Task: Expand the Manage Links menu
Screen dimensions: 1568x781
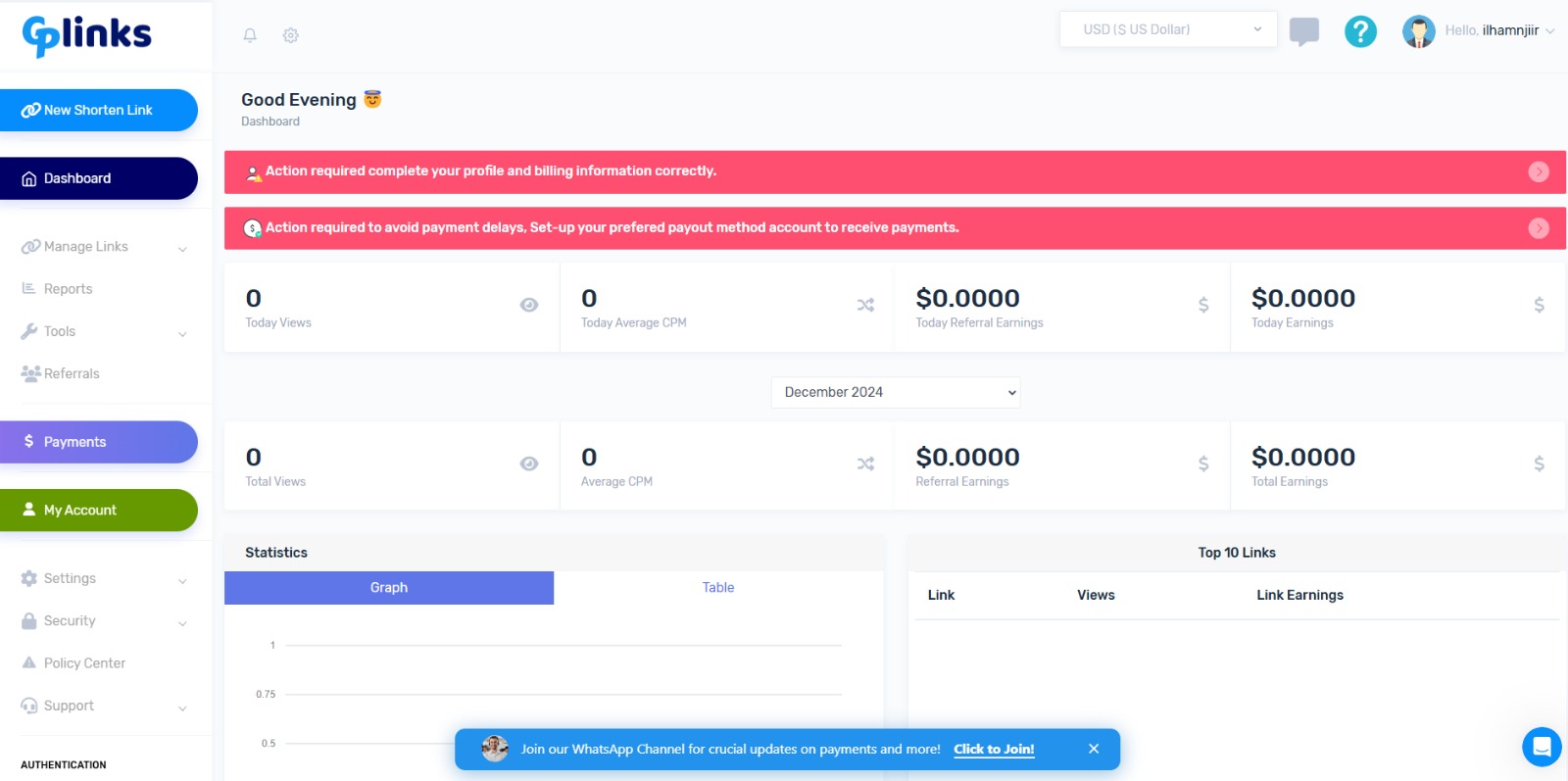Action: (x=182, y=249)
